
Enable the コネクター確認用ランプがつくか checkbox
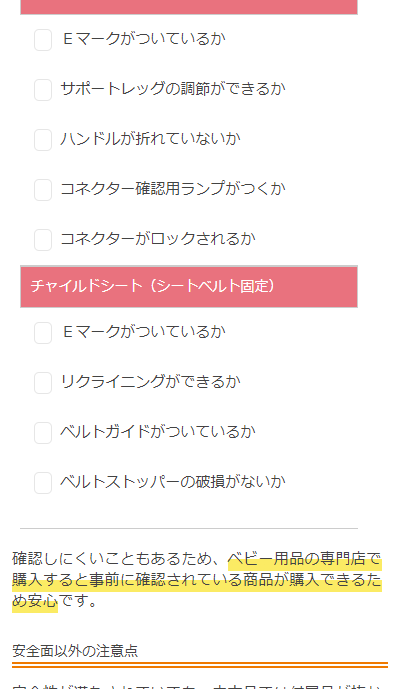[43, 190]
